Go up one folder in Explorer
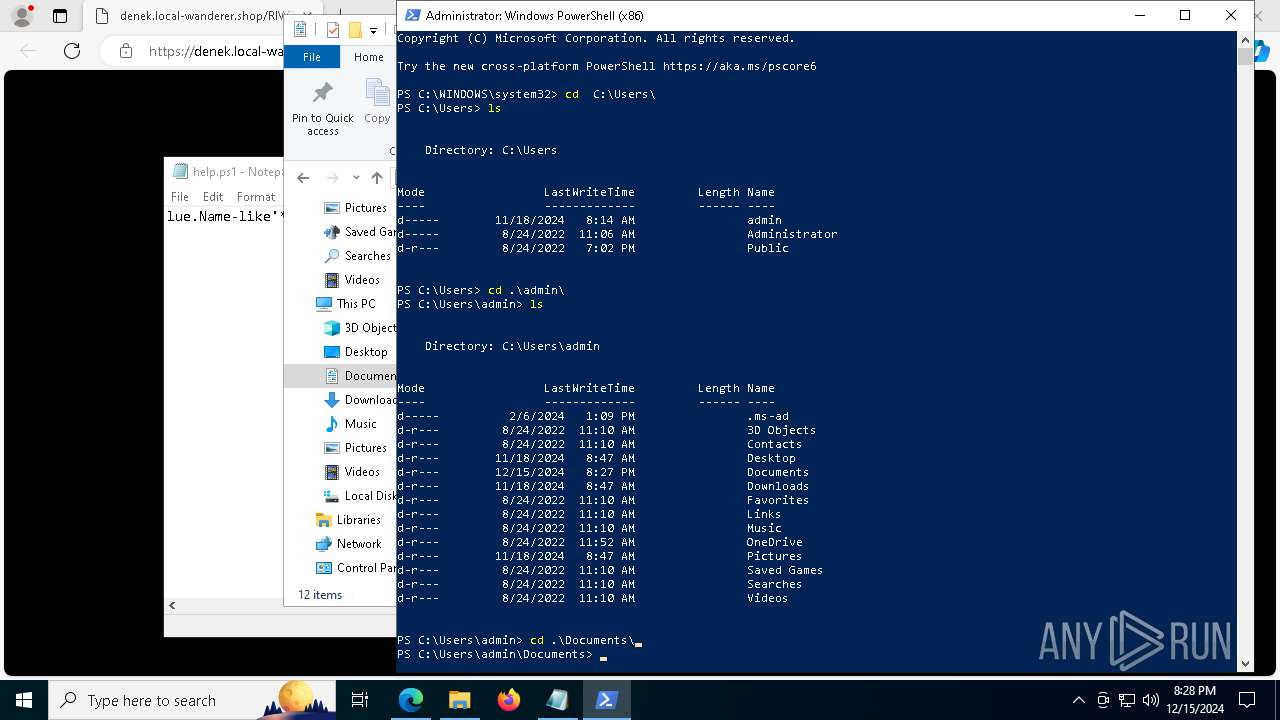The width and height of the screenshot is (1280, 720). 377,178
